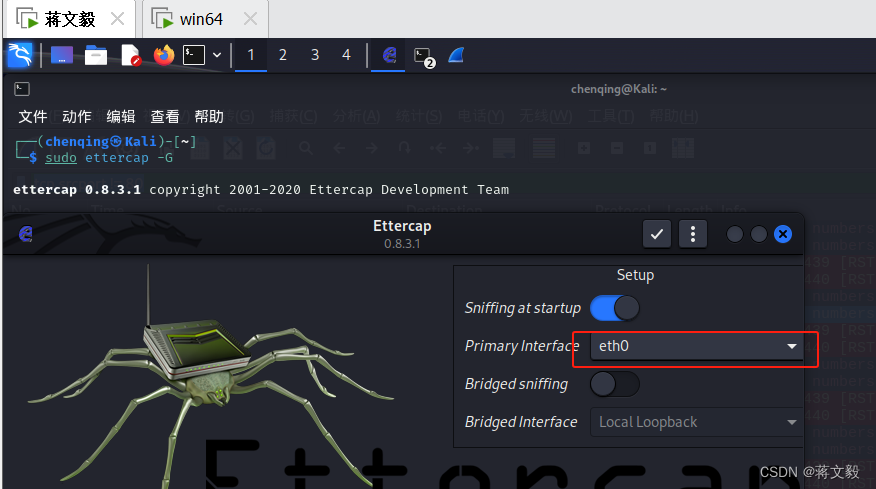Minimize the Ettercap window
Image resolution: width=876 pixels, height=489 pixels.
[735, 234]
